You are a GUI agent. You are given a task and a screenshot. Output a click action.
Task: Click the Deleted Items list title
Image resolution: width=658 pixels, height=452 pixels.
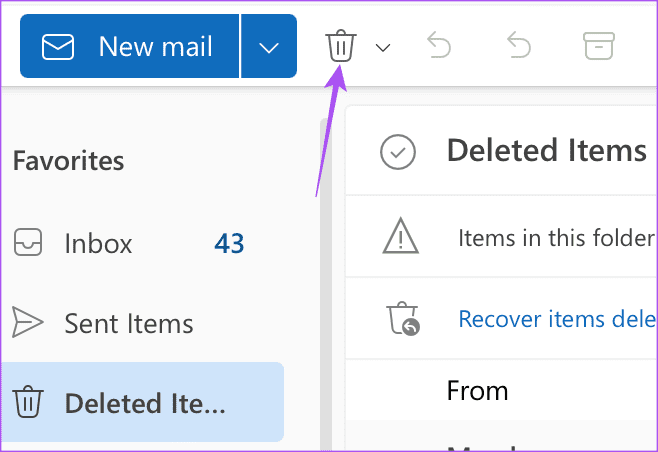pos(547,151)
